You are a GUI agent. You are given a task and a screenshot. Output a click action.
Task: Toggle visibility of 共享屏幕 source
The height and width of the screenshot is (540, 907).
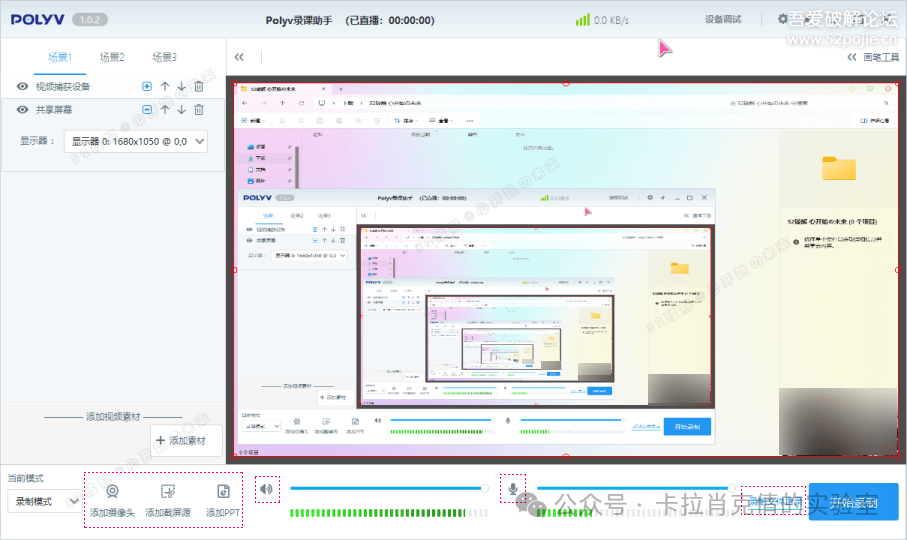(23, 110)
